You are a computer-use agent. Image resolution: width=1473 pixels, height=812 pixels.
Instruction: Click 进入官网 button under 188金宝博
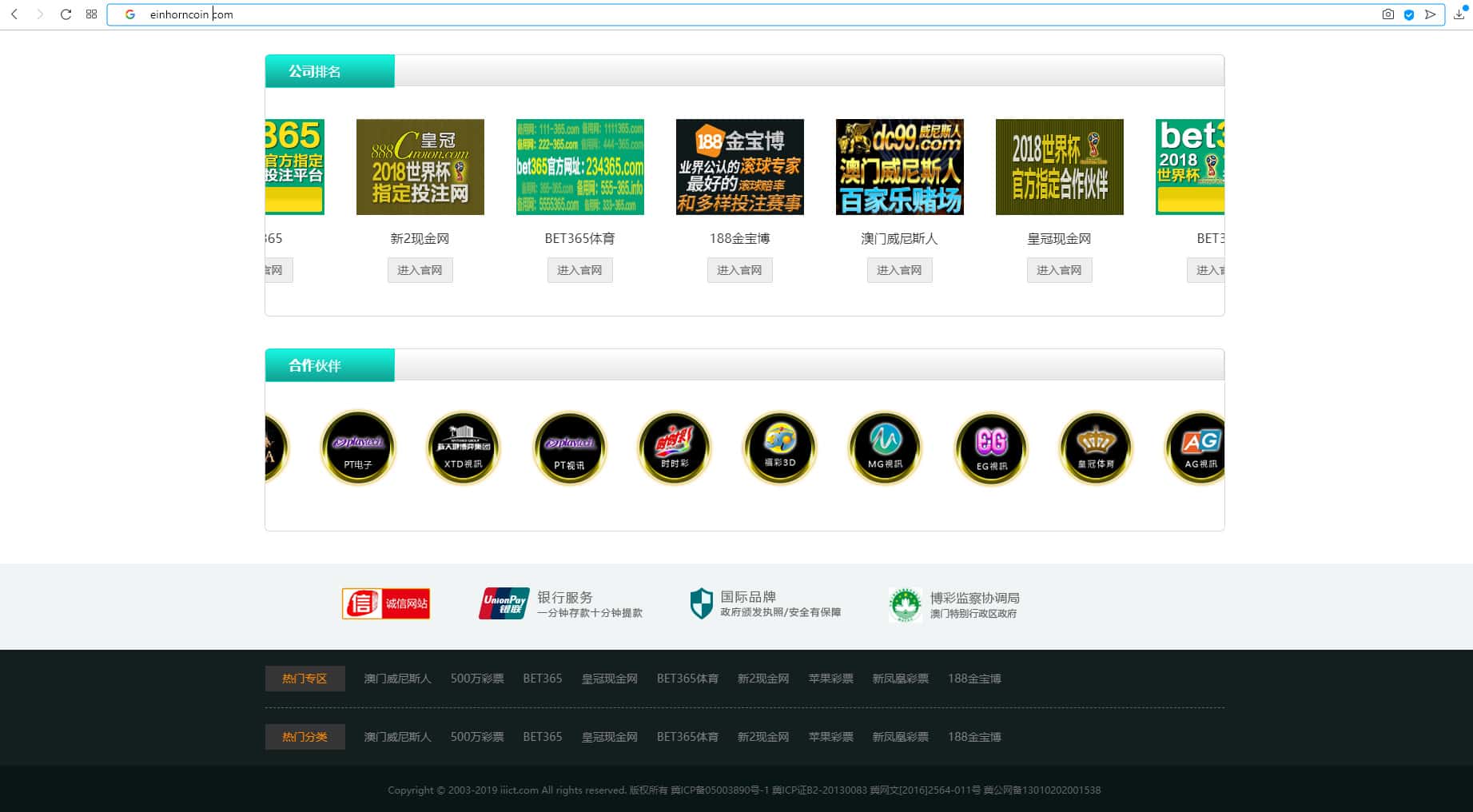[x=740, y=270]
